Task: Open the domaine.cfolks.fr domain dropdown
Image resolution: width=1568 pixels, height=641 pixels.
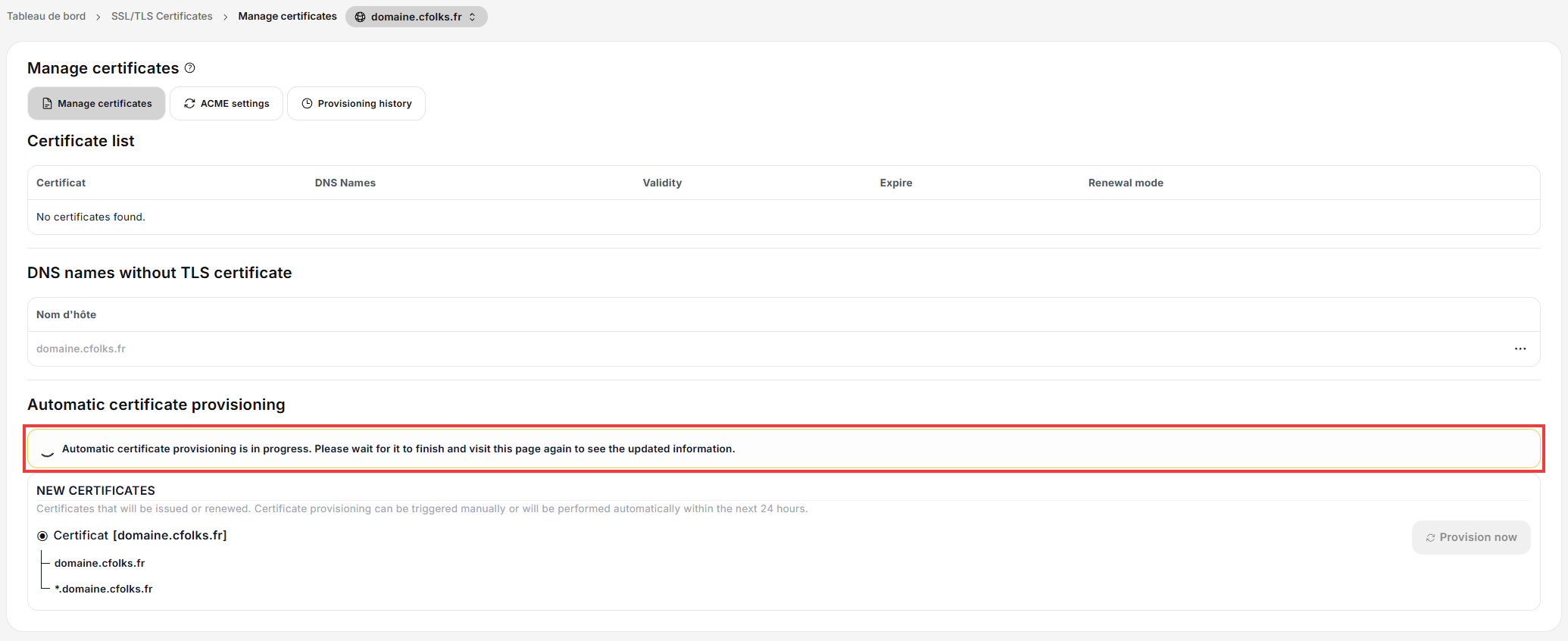Action: [x=416, y=17]
